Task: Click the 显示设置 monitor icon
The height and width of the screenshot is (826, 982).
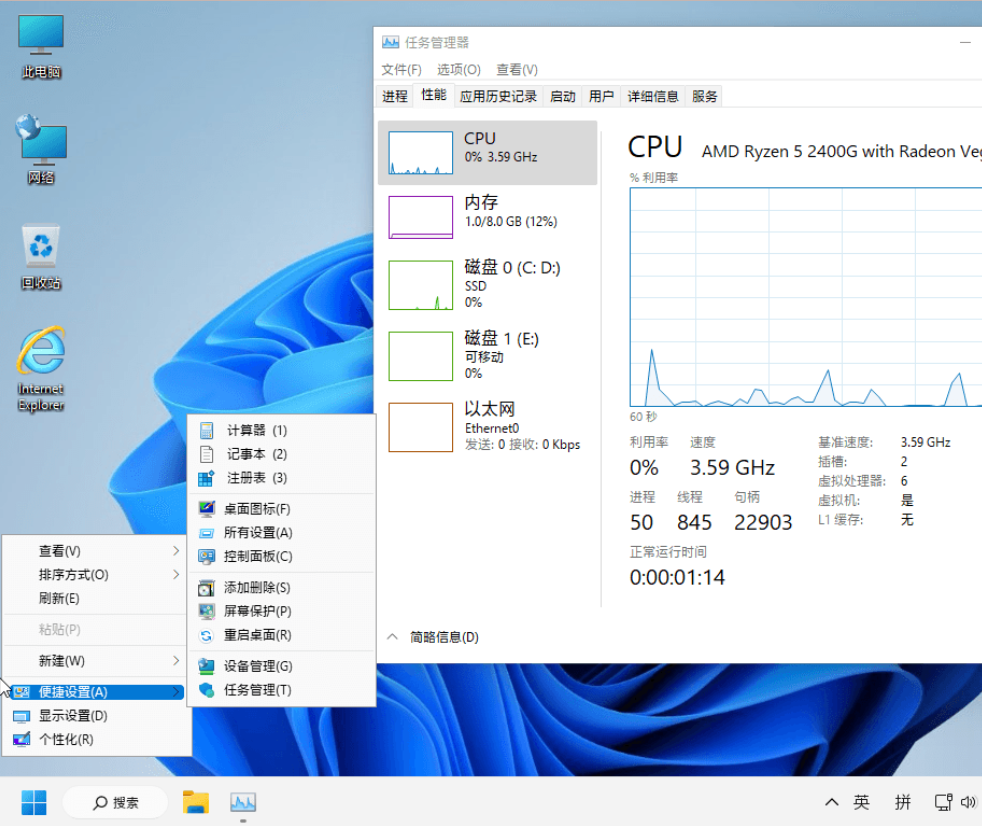Action: [22, 716]
